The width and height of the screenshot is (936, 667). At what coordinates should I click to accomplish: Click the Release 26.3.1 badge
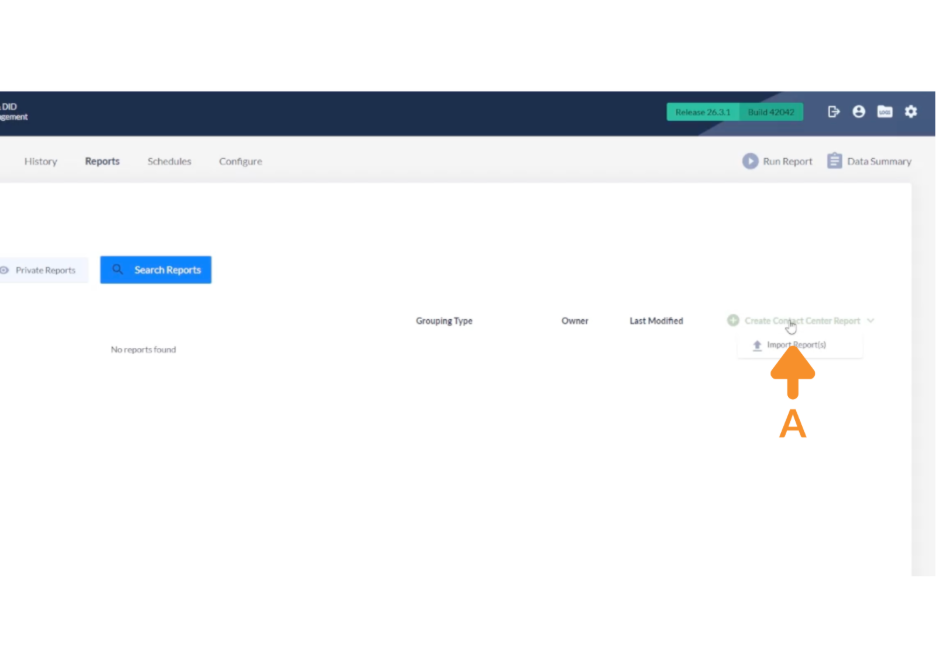click(703, 112)
